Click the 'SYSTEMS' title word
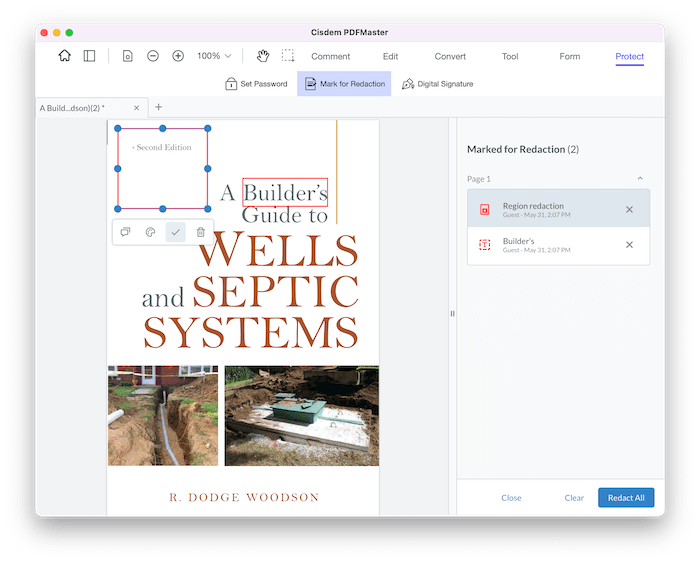 (251, 332)
